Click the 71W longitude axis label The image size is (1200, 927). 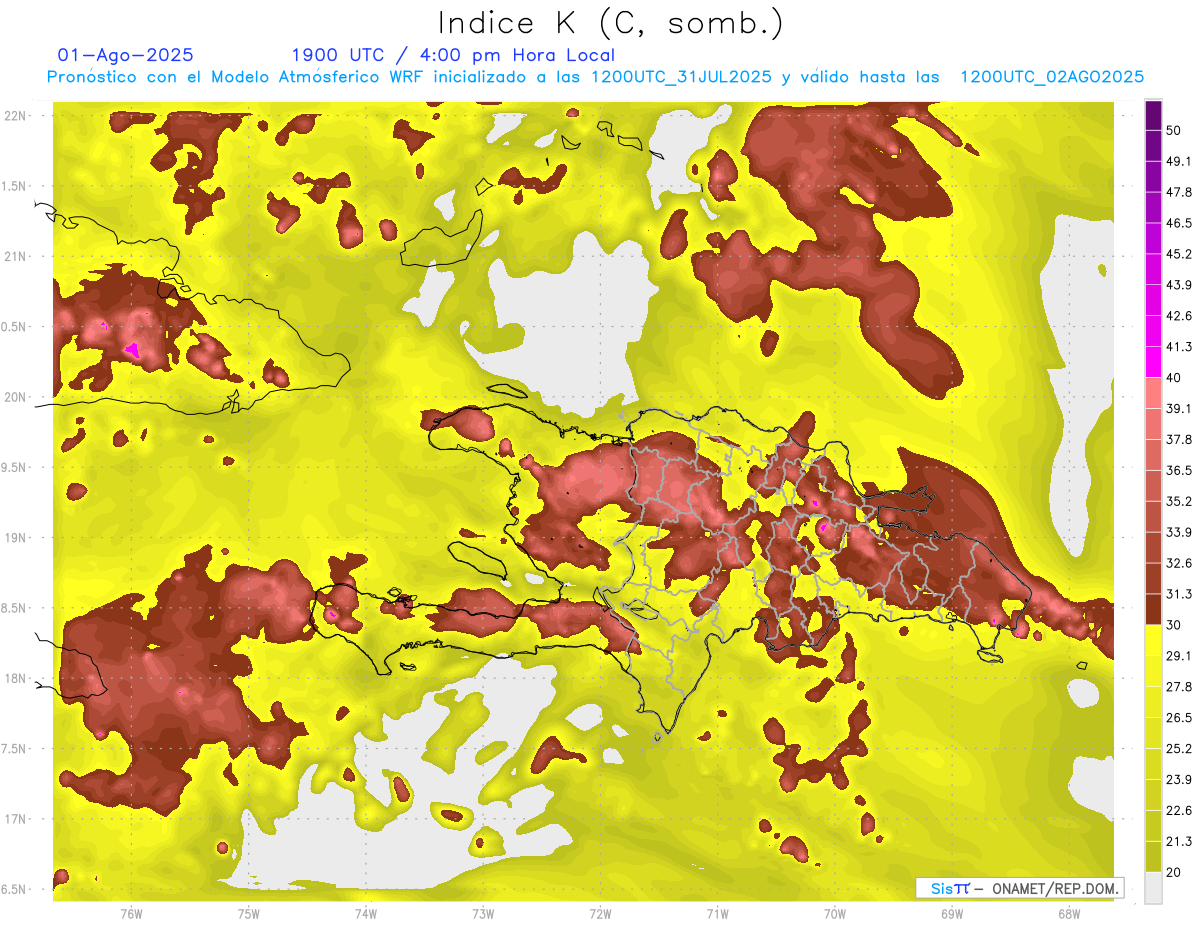[717, 913]
